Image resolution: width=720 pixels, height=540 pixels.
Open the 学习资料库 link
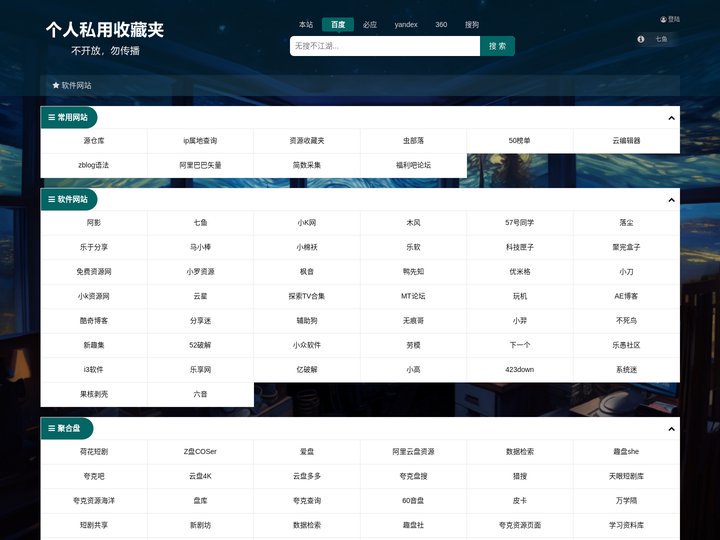626,525
